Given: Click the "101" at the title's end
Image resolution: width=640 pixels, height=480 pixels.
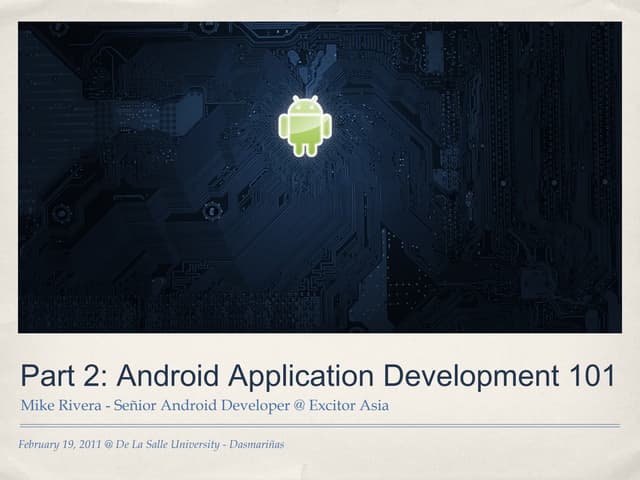Looking at the screenshot, I should click(x=590, y=376).
